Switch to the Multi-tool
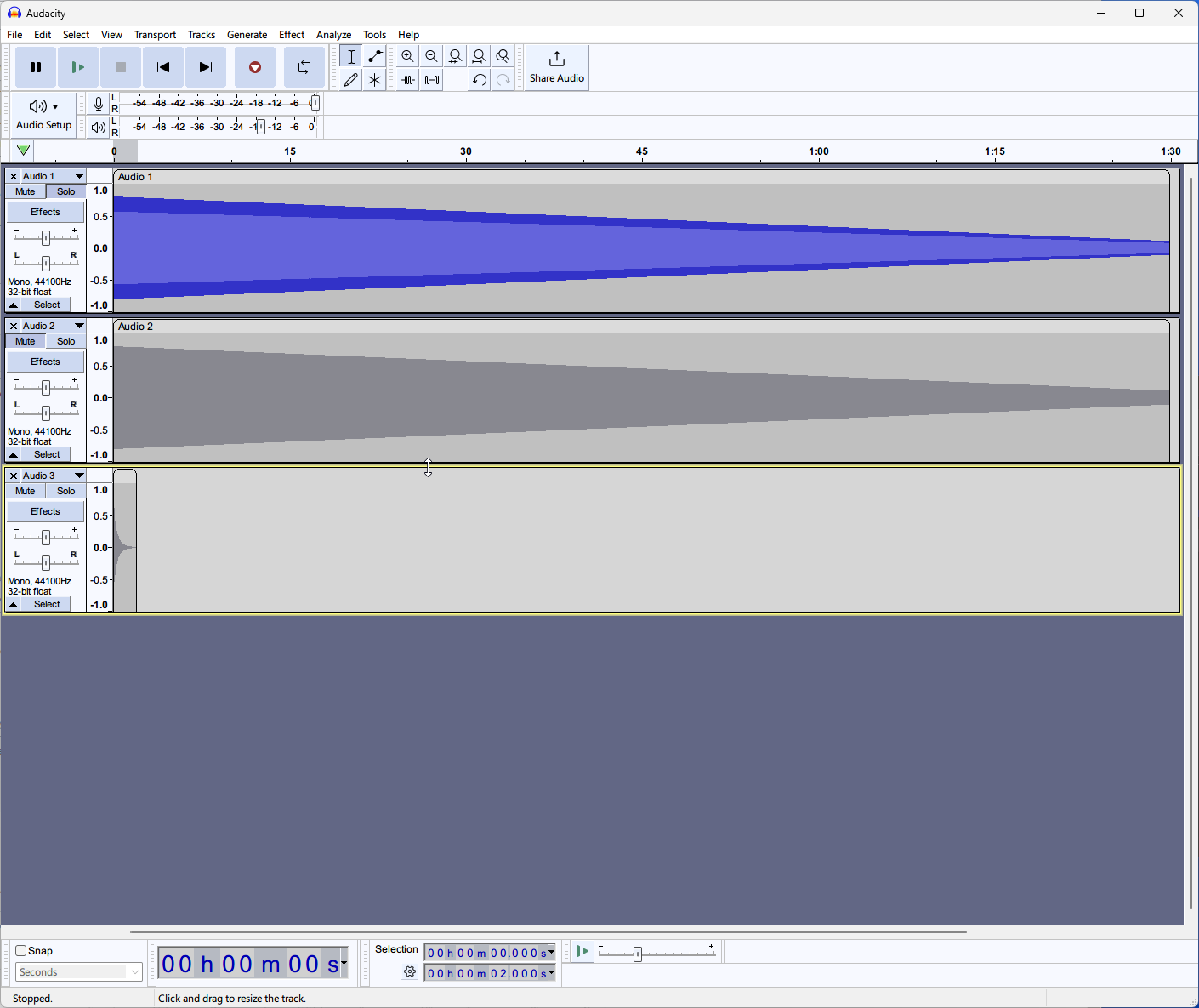The height and width of the screenshot is (1008, 1199). (373, 79)
